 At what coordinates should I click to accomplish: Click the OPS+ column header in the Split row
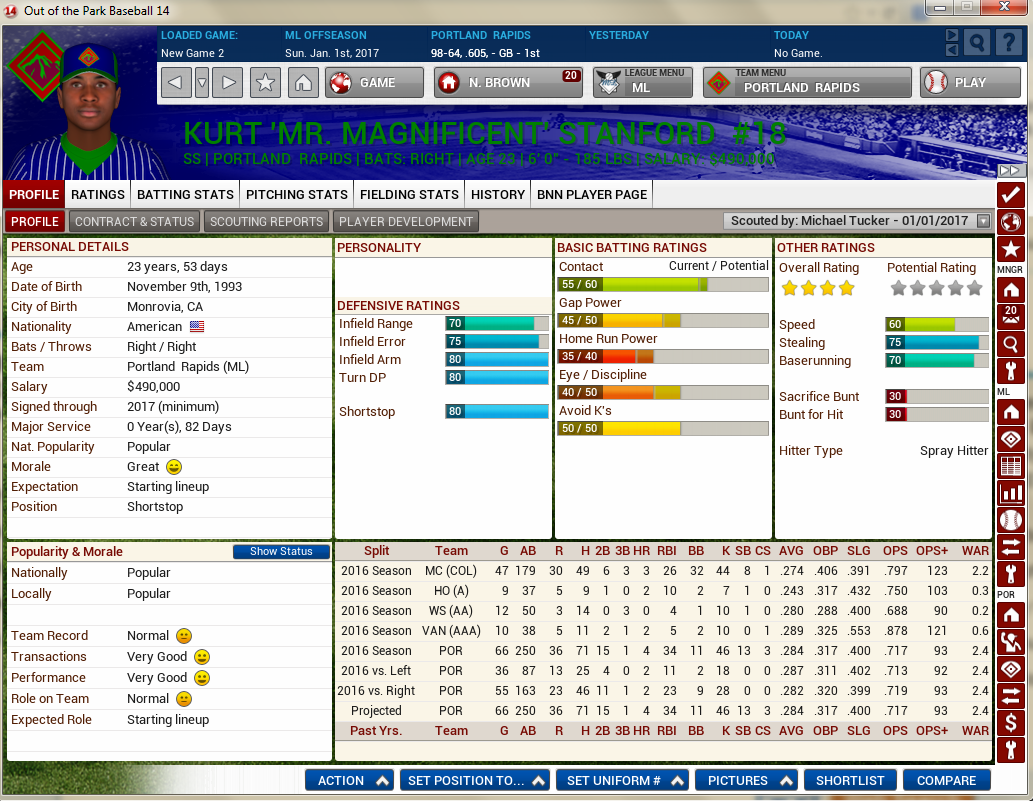[x=931, y=551]
